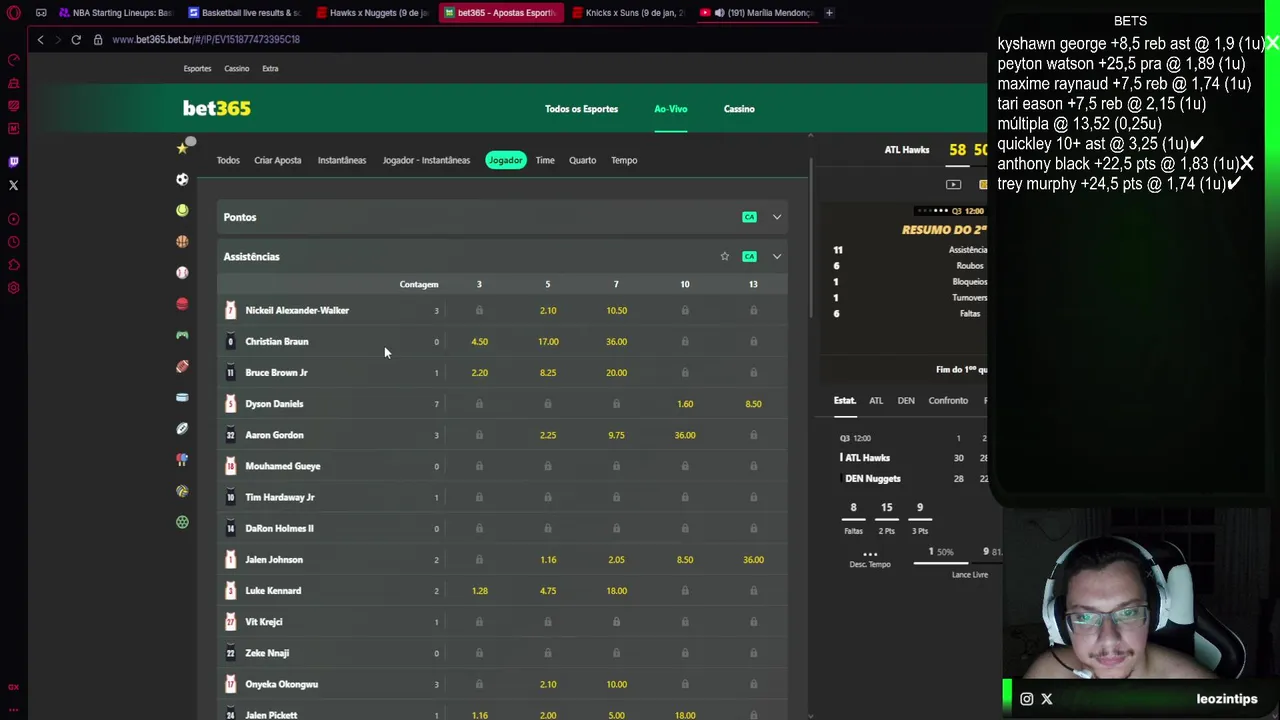Select the green gamepad esports icon
1280x720 pixels.
coord(182,335)
